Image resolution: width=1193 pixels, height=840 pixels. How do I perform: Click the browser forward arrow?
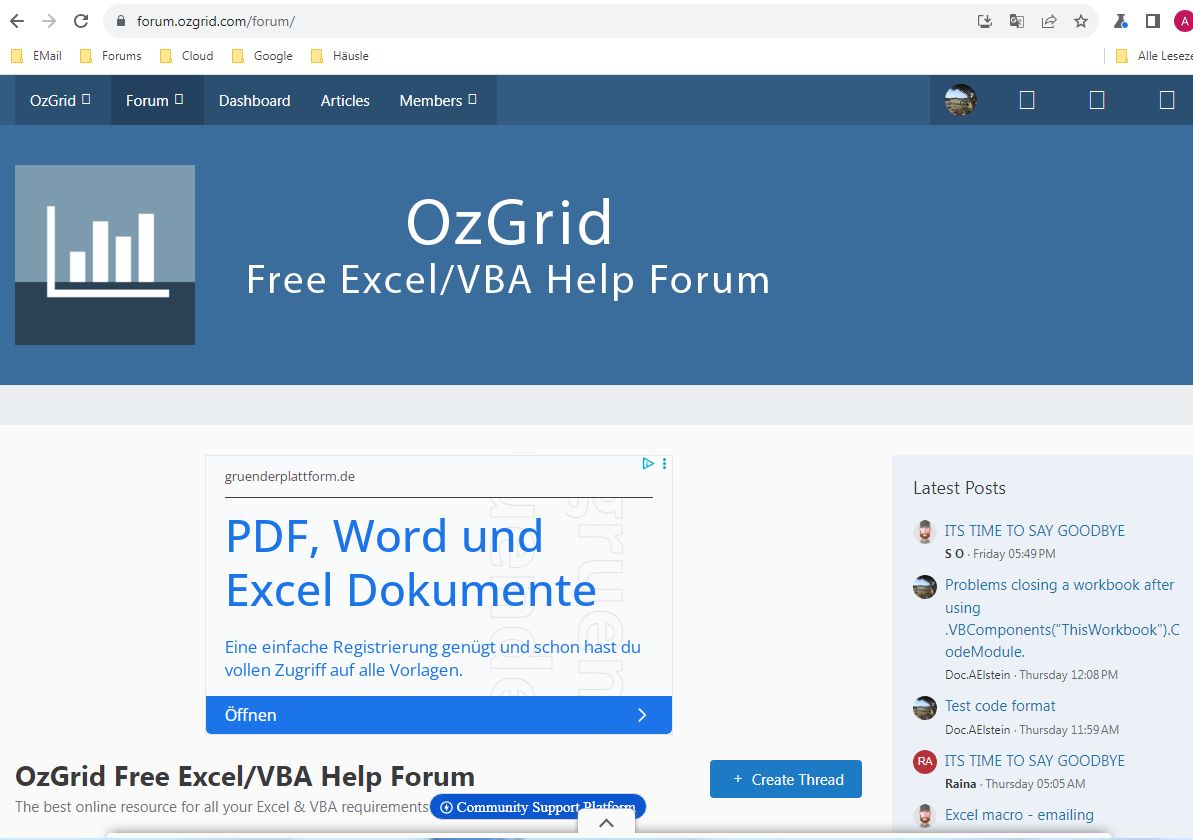point(49,21)
